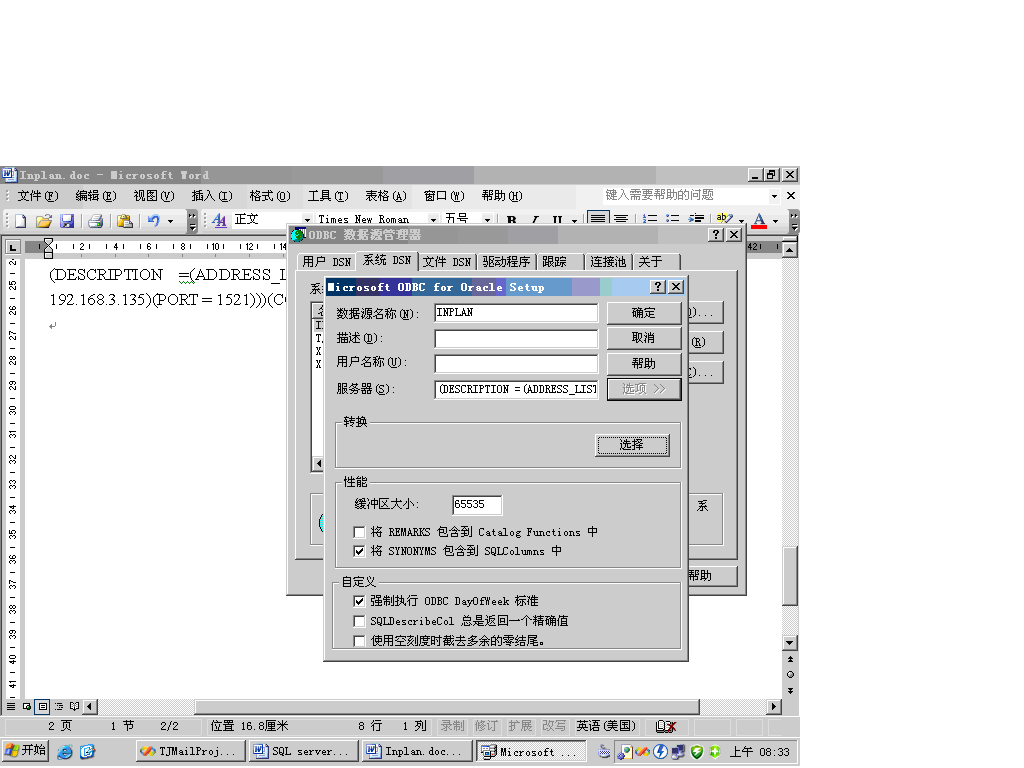Viewport: 1024px width, 768px height.
Task: Switch to Outline view icon in status bar
Action: click(x=56, y=705)
